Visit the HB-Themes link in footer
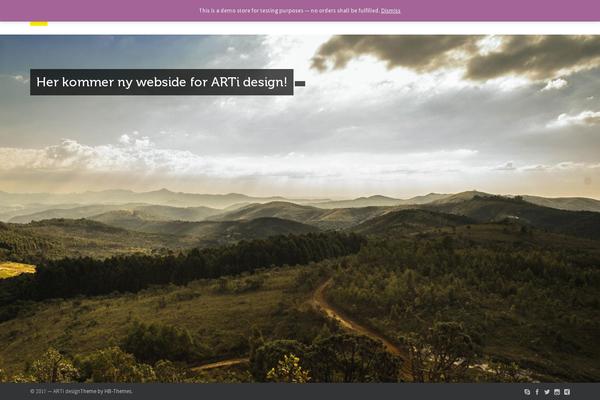This screenshot has width=600, height=400. click(x=118, y=391)
